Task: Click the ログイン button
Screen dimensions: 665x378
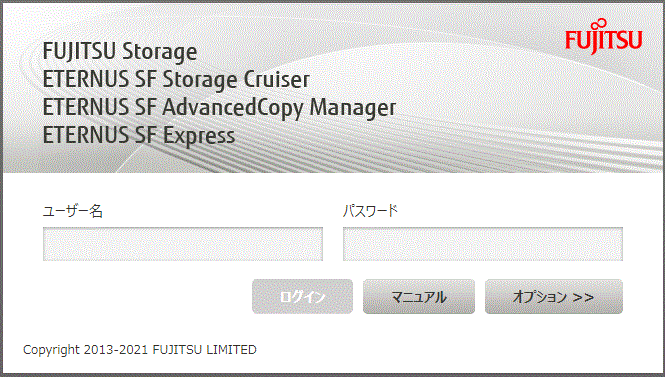Action: [x=302, y=297]
